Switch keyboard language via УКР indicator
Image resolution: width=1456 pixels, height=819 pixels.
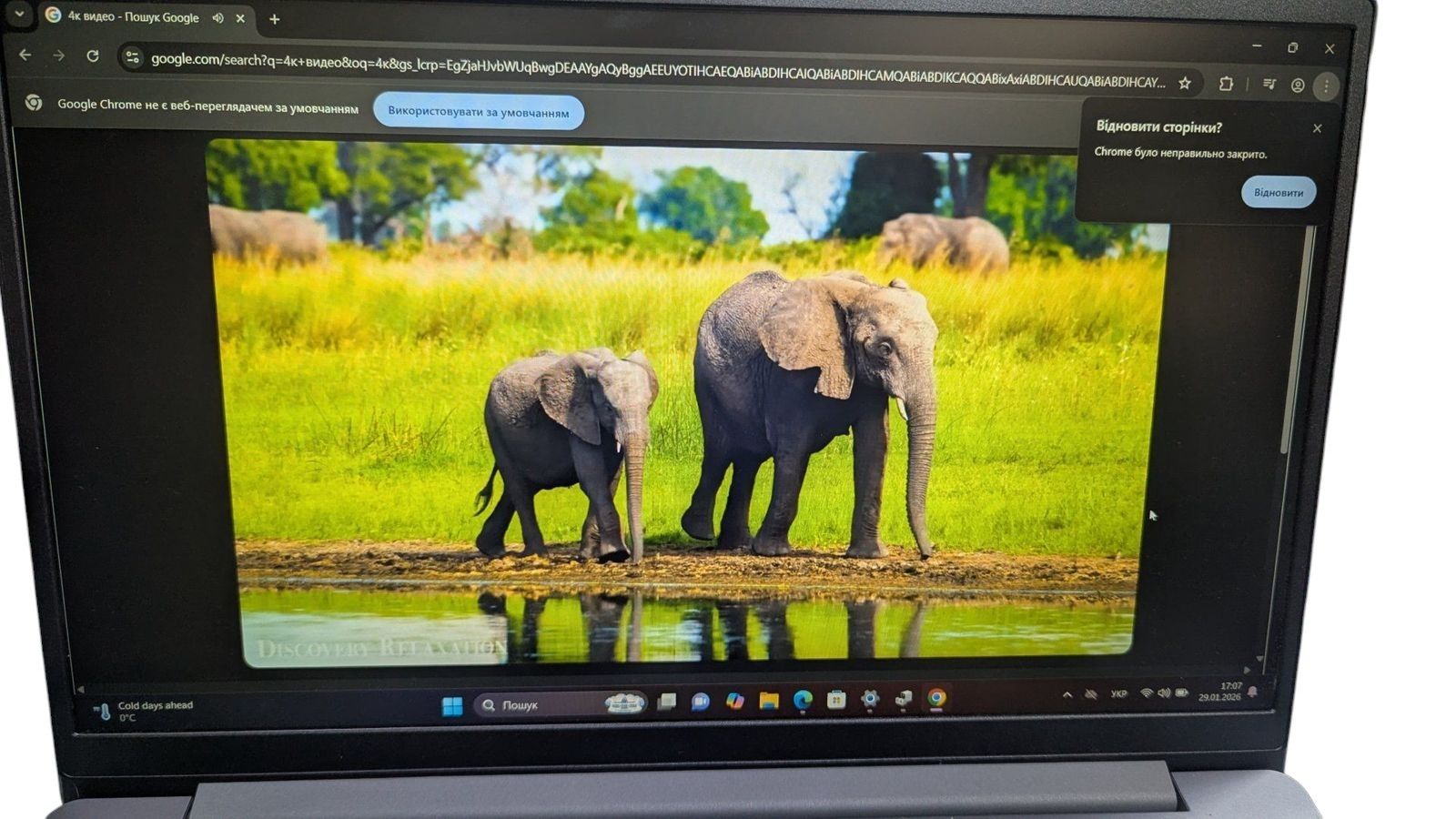click(x=1118, y=694)
